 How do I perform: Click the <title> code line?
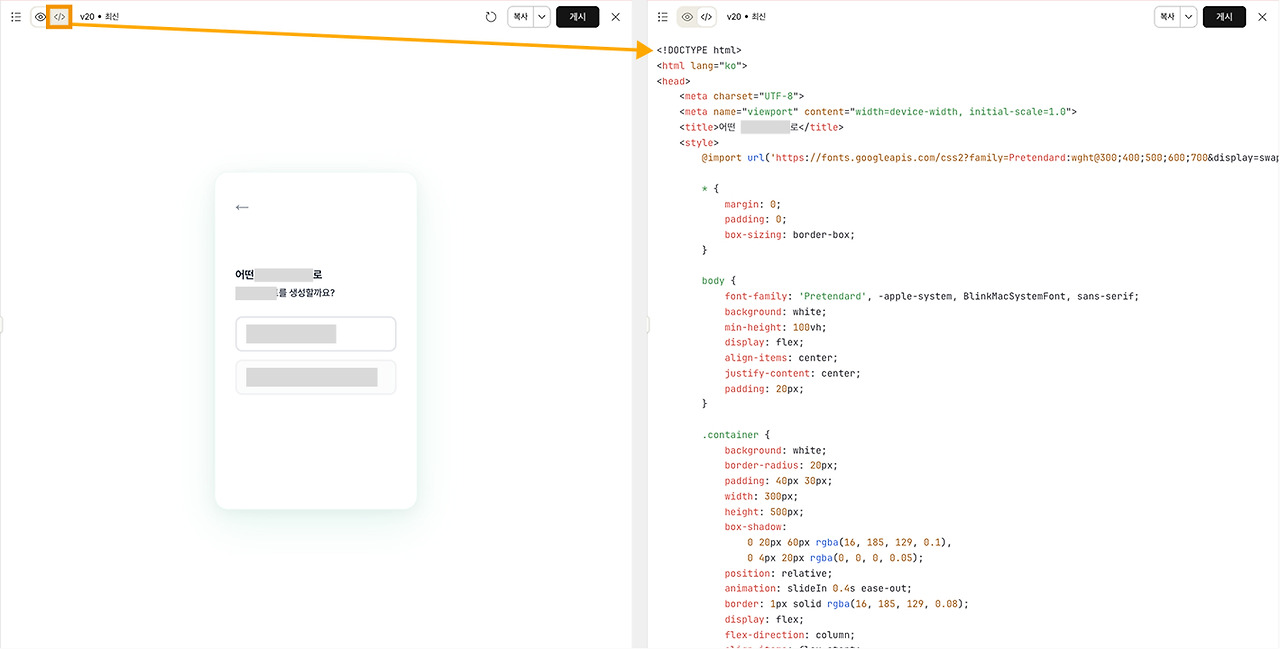pyautogui.click(x=761, y=127)
